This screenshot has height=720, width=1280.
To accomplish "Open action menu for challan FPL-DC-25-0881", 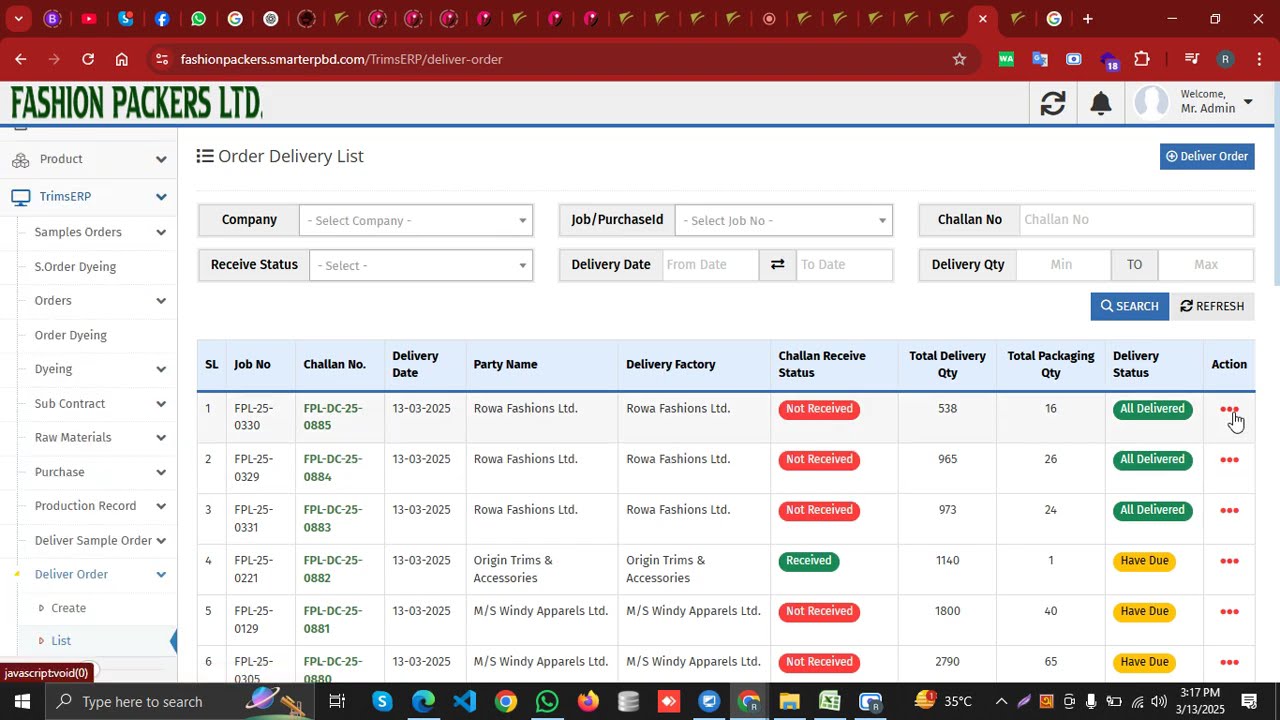I will click(1229, 612).
